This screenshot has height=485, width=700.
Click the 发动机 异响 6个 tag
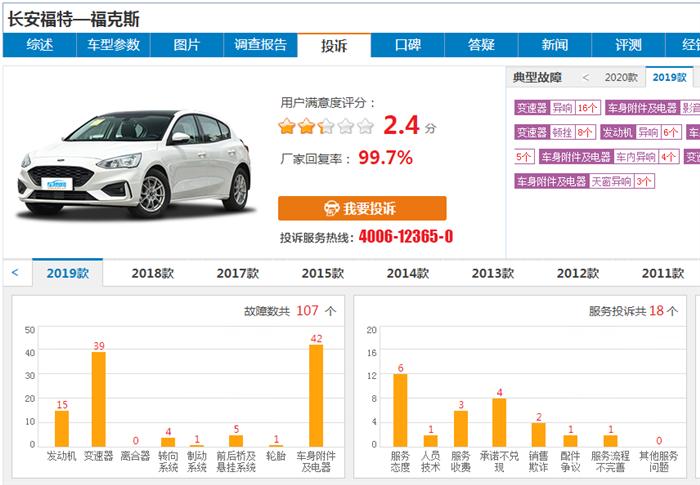coord(641,133)
